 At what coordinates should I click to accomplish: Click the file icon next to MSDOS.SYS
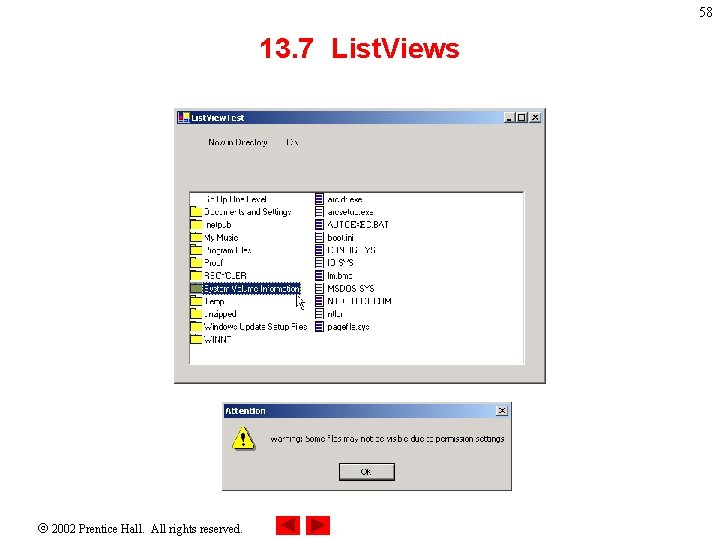tap(319, 288)
